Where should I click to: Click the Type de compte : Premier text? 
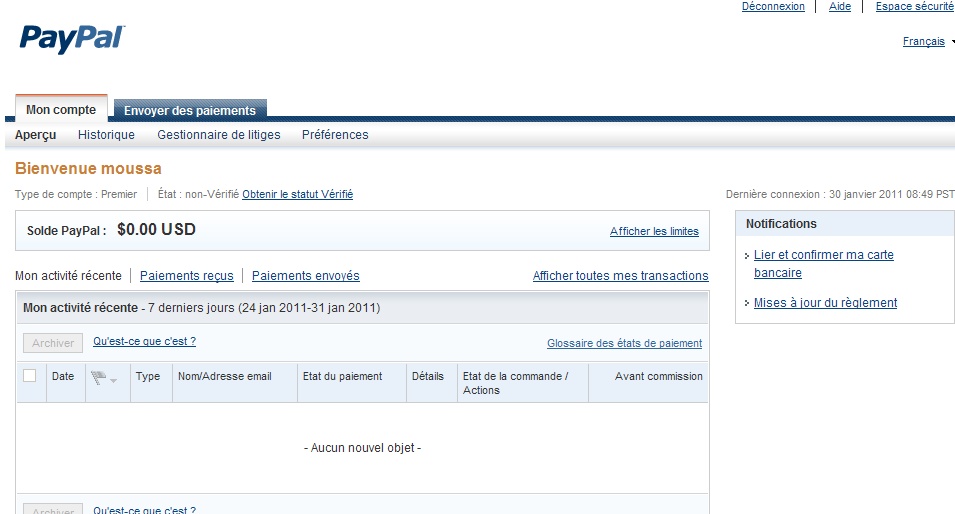76,194
